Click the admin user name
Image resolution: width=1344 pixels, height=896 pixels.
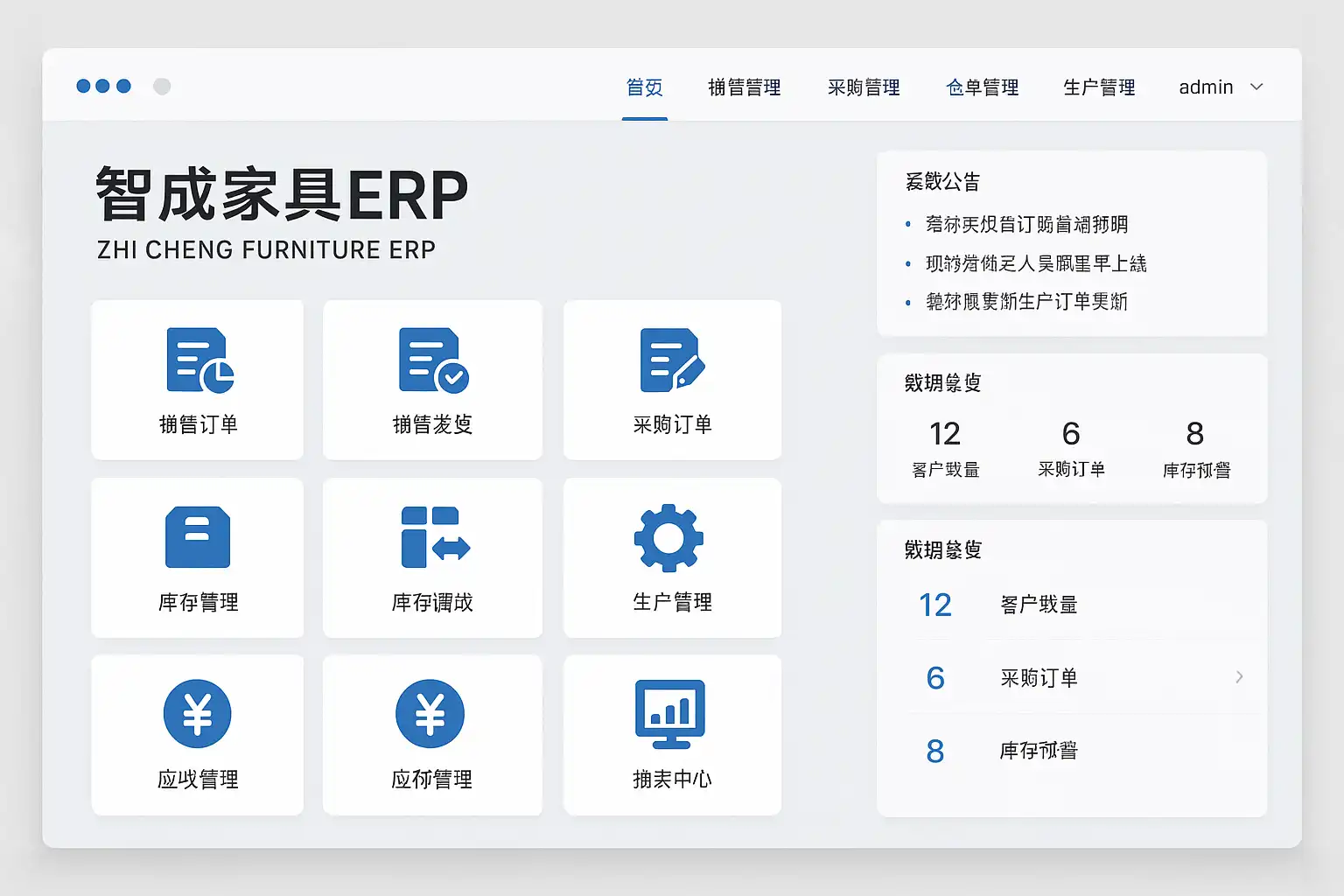(x=1206, y=87)
